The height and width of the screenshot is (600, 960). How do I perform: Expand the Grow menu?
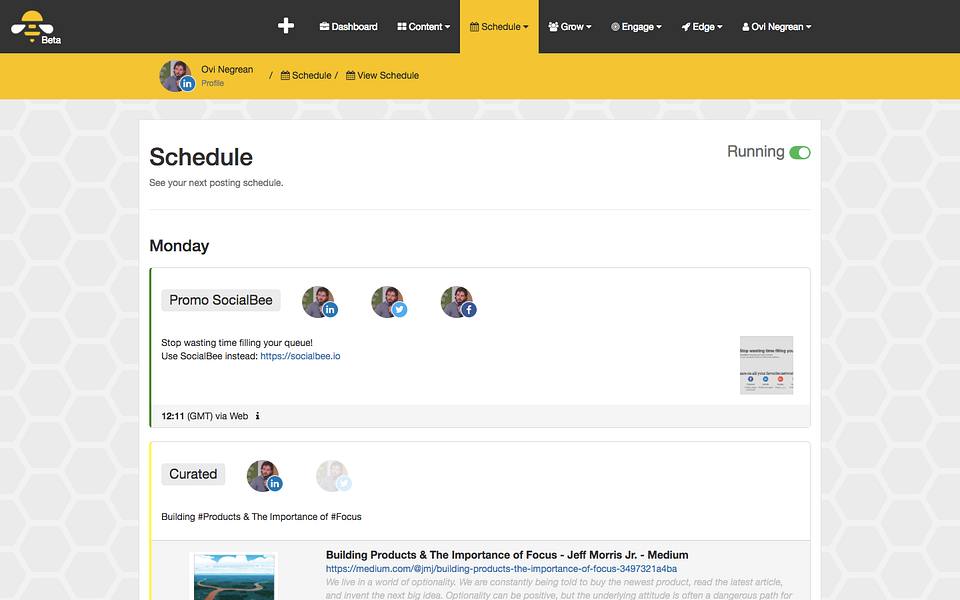(570, 26)
